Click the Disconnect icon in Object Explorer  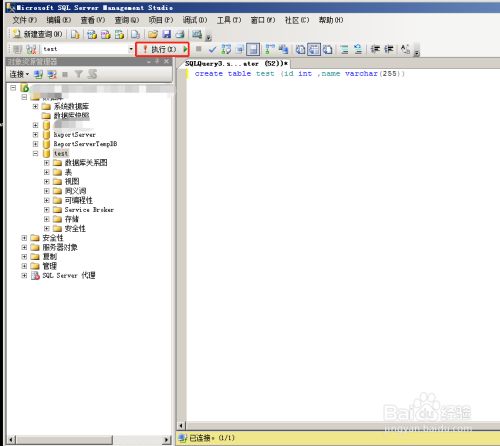tap(52, 74)
